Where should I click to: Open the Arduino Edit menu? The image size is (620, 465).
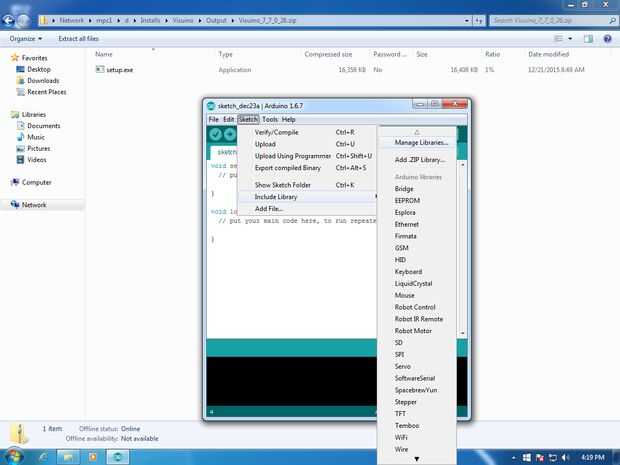point(229,119)
